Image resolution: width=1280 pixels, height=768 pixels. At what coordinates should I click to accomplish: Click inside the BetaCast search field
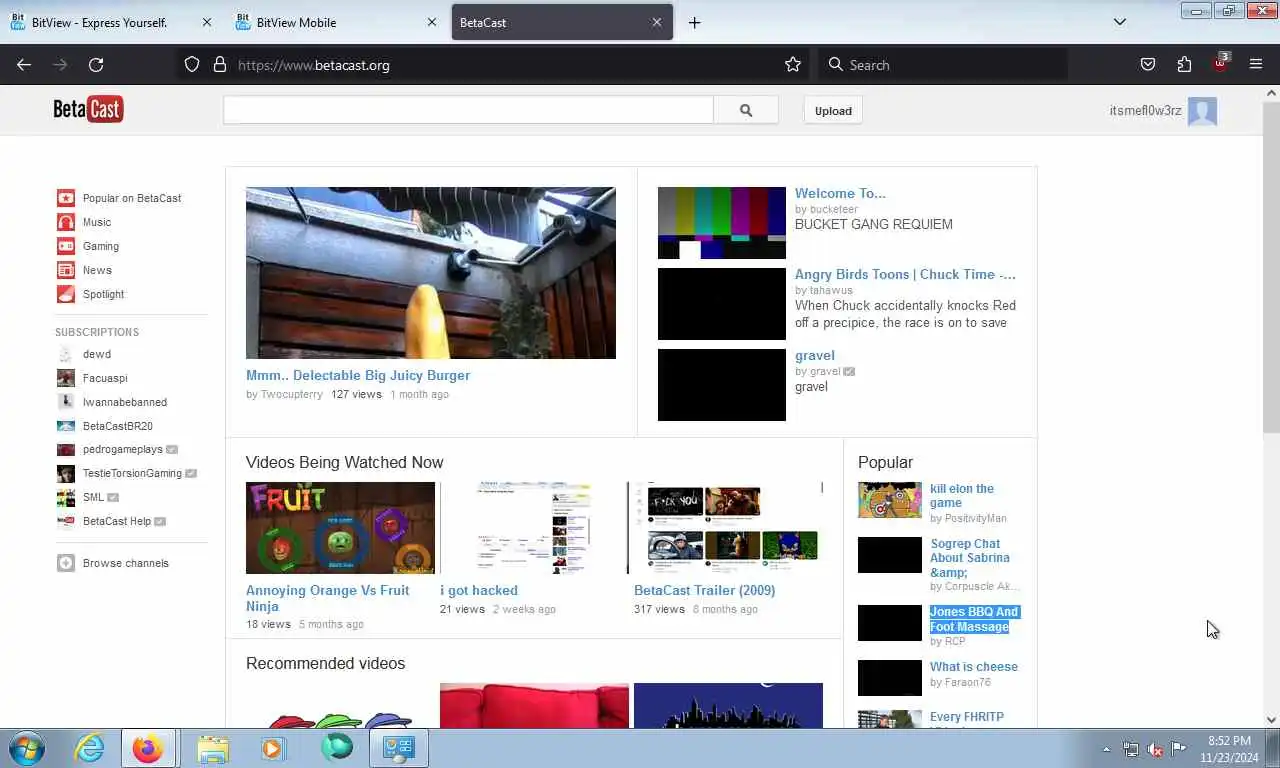click(x=468, y=110)
